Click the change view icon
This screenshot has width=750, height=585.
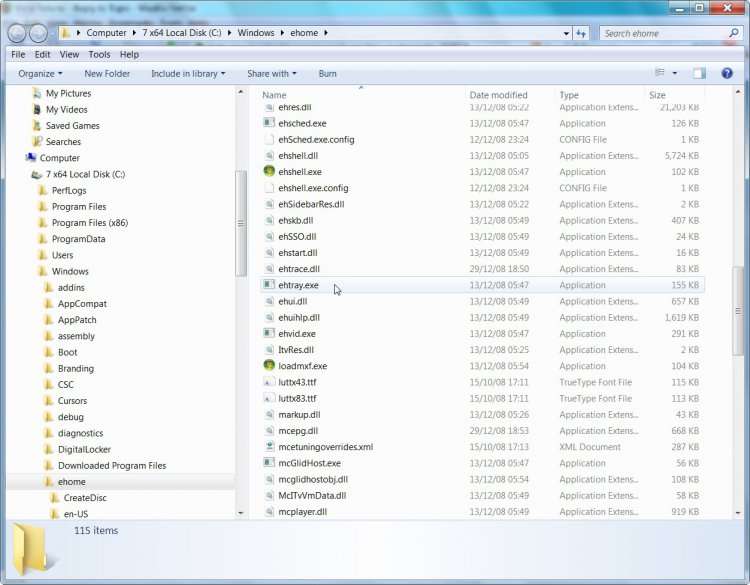coord(660,73)
